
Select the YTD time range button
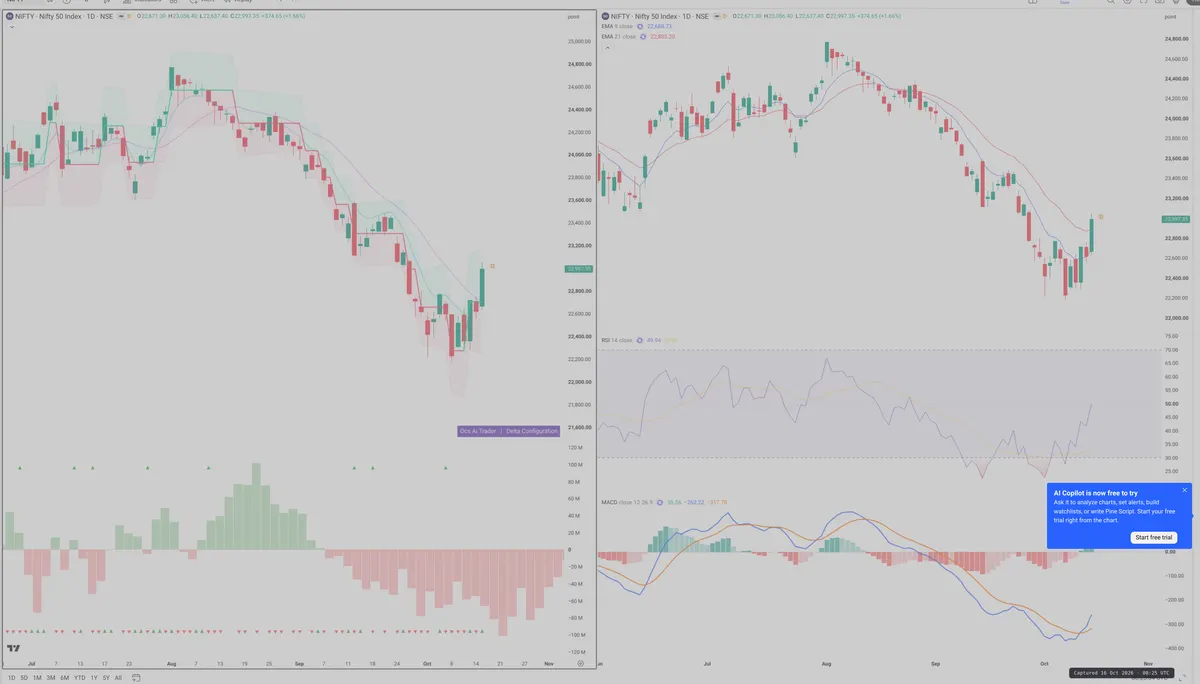point(80,677)
